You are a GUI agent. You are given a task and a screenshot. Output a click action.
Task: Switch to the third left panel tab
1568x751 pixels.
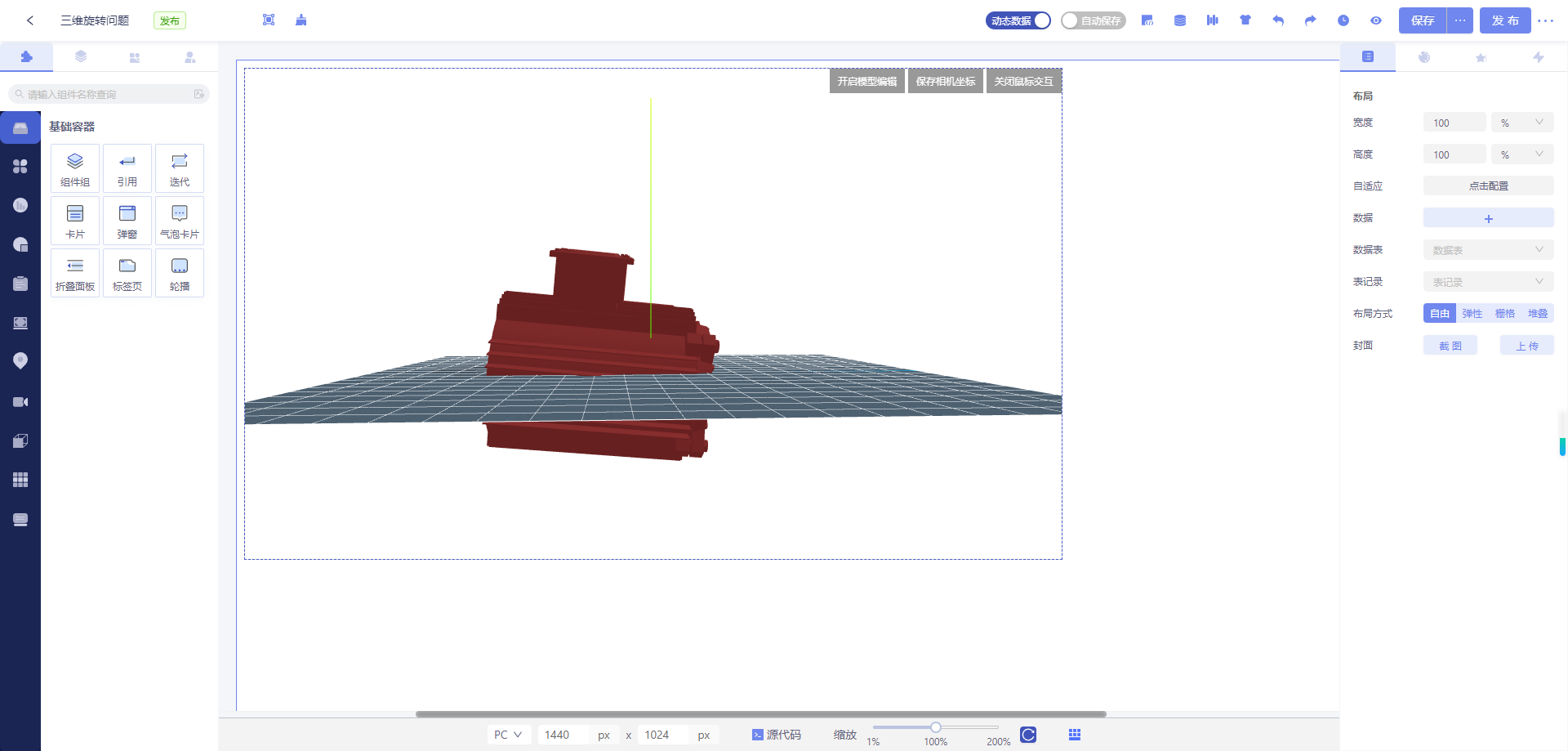[135, 57]
